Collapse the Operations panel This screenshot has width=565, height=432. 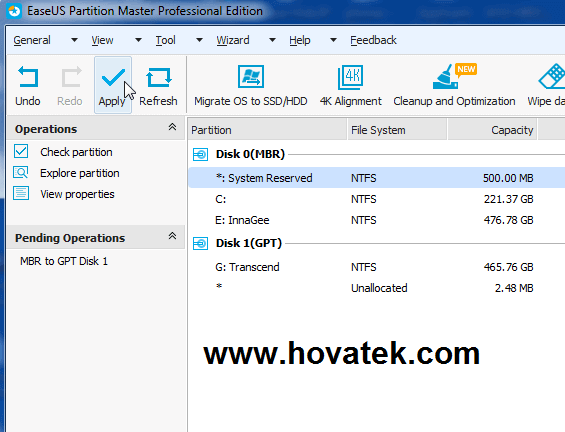coord(172,127)
